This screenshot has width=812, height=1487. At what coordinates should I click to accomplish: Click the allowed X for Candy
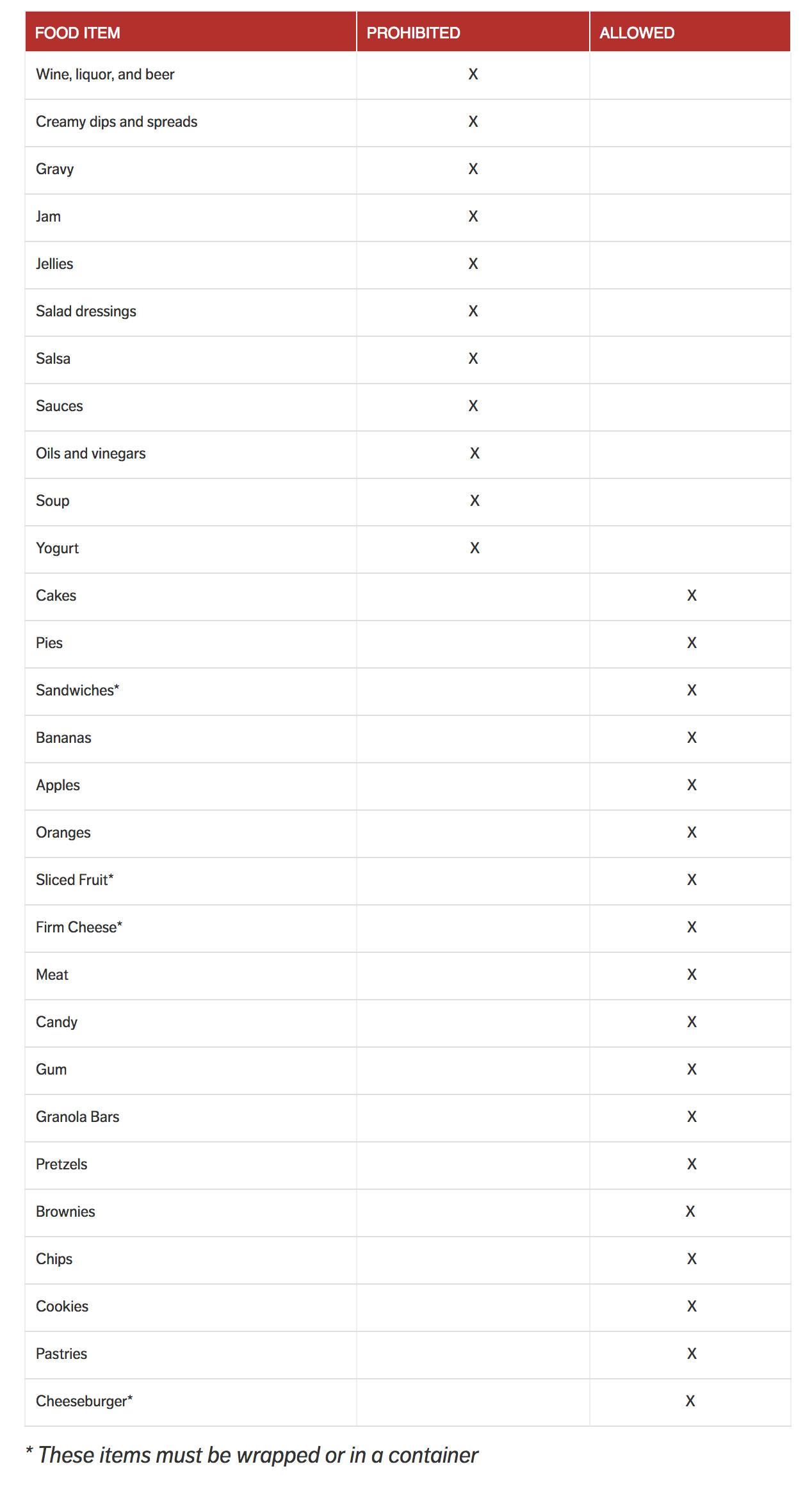tap(692, 1022)
